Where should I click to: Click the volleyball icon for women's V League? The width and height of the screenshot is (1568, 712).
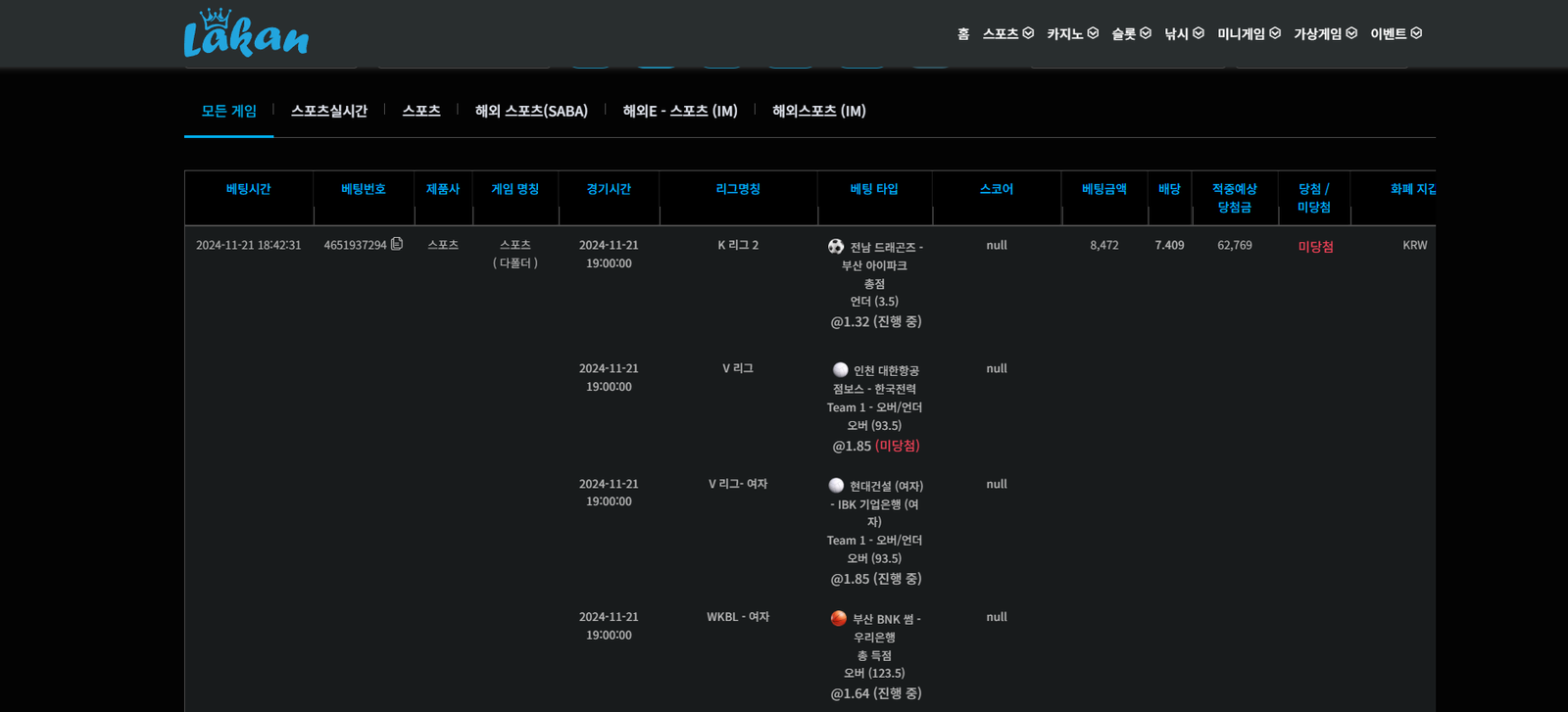click(836, 486)
